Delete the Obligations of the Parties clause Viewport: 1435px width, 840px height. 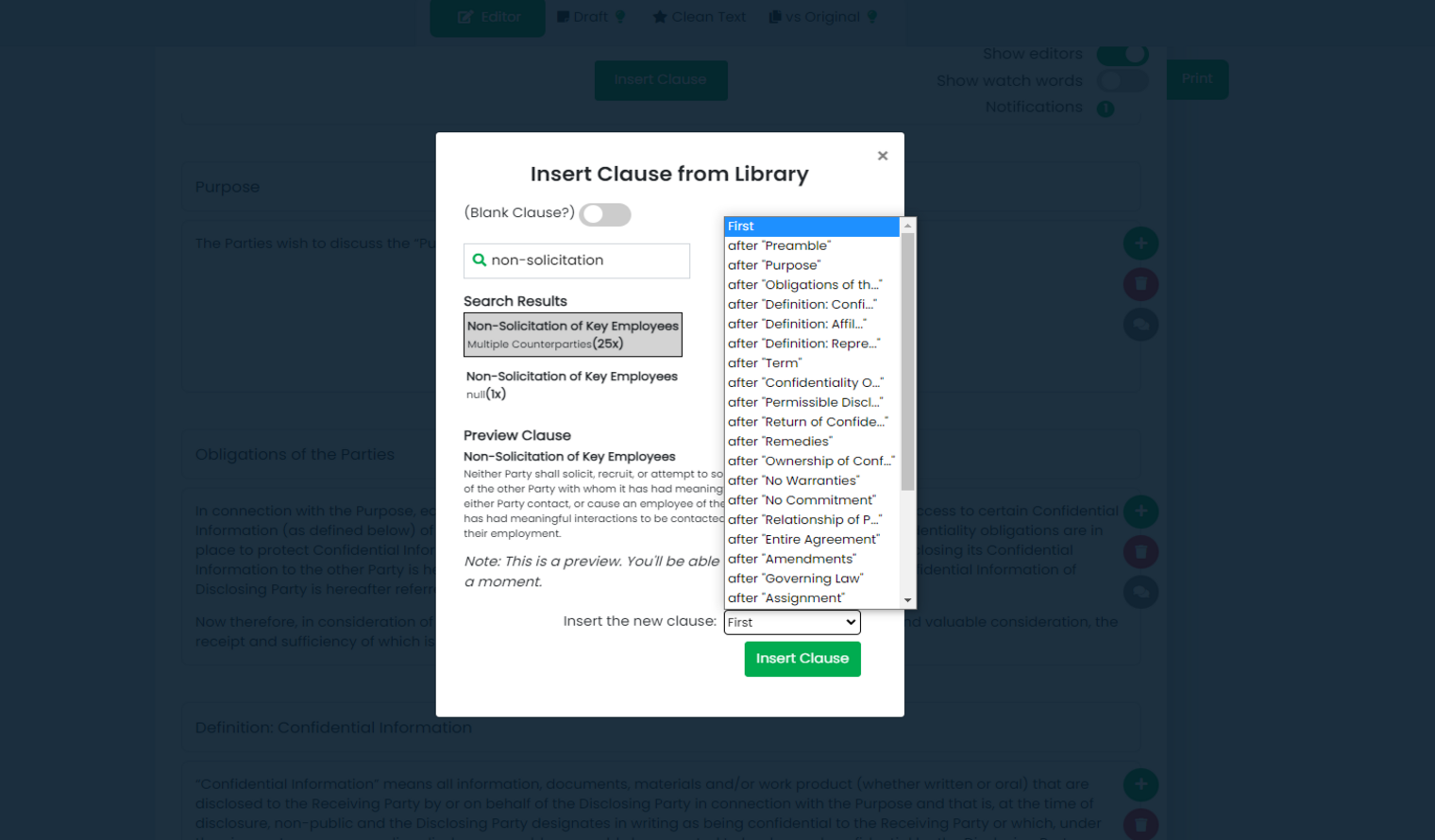[1140, 552]
